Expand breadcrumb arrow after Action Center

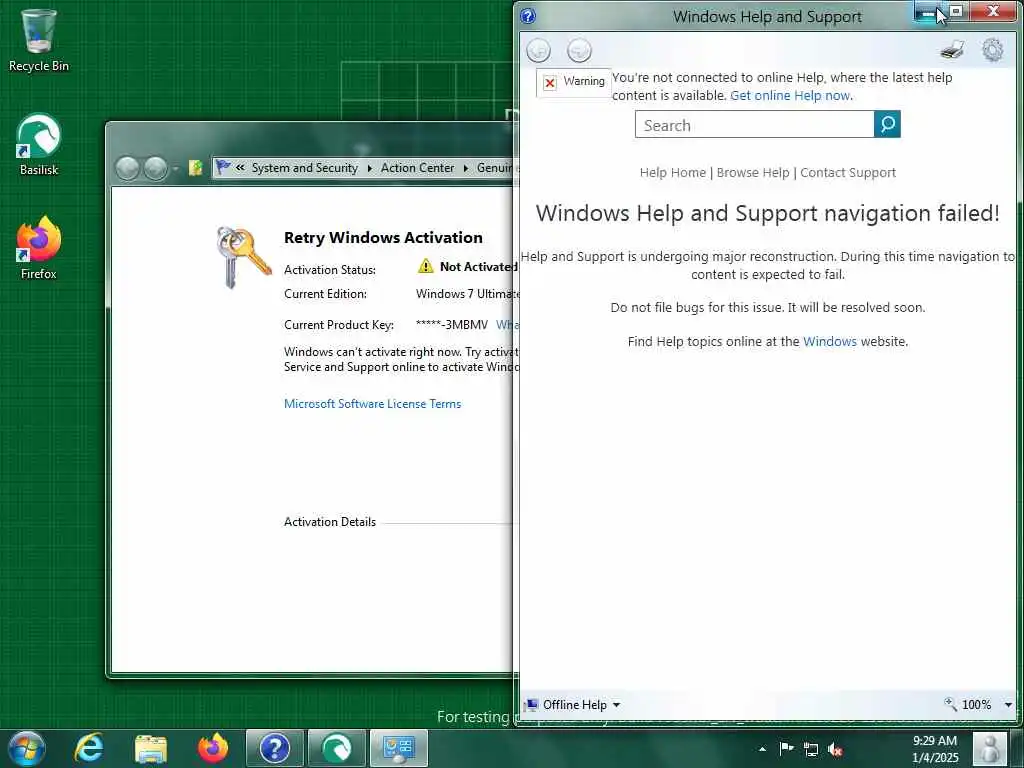(x=466, y=168)
